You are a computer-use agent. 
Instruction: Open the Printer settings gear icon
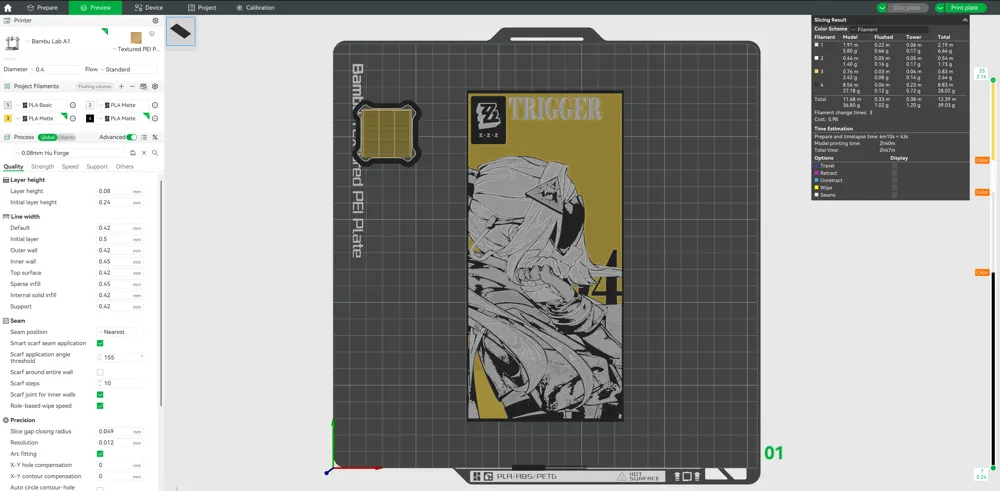(x=155, y=20)
